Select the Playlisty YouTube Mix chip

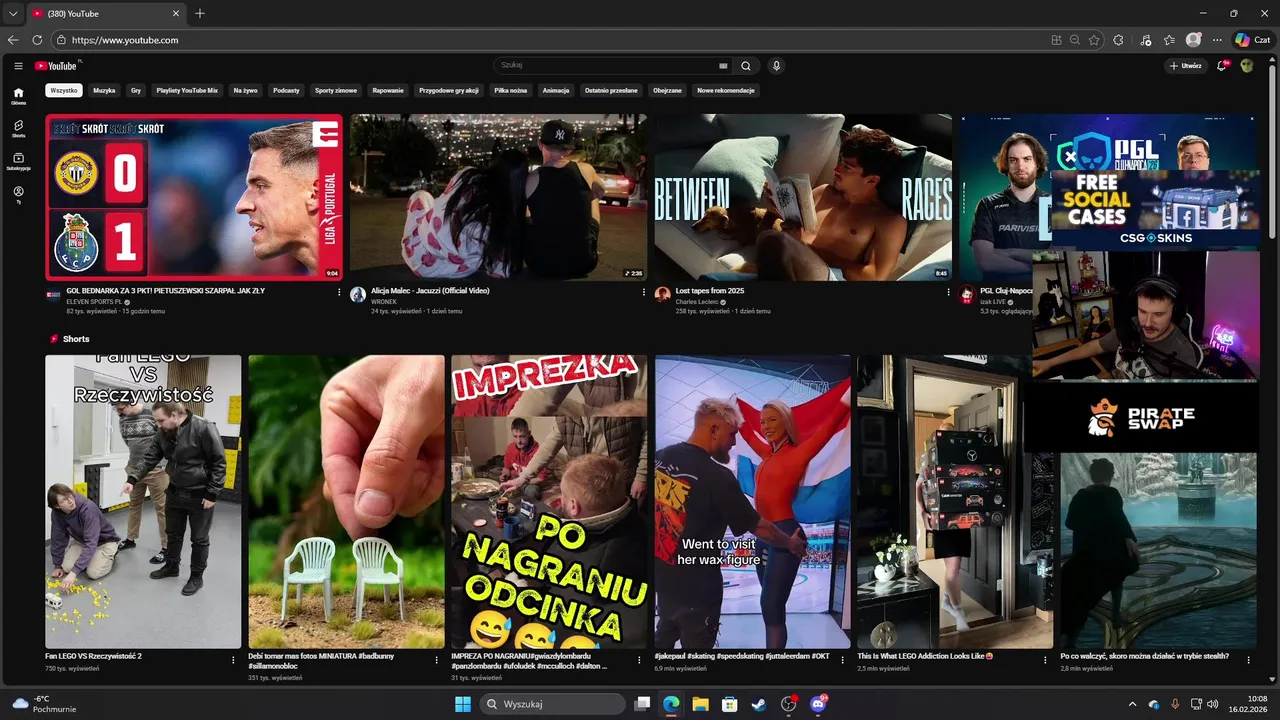pos(187,90)
